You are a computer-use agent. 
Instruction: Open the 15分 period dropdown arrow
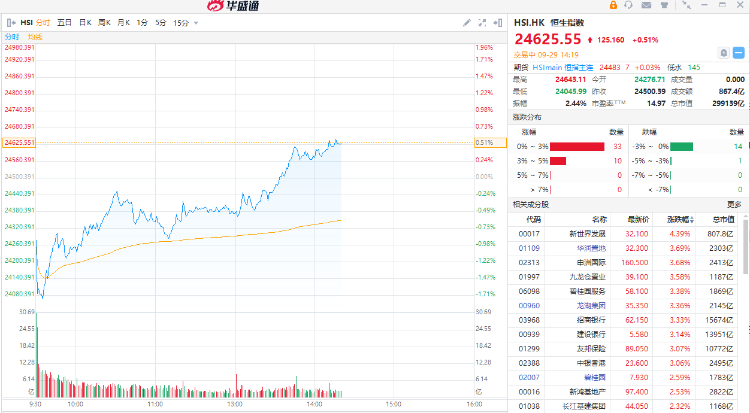[x=195, y=22]
